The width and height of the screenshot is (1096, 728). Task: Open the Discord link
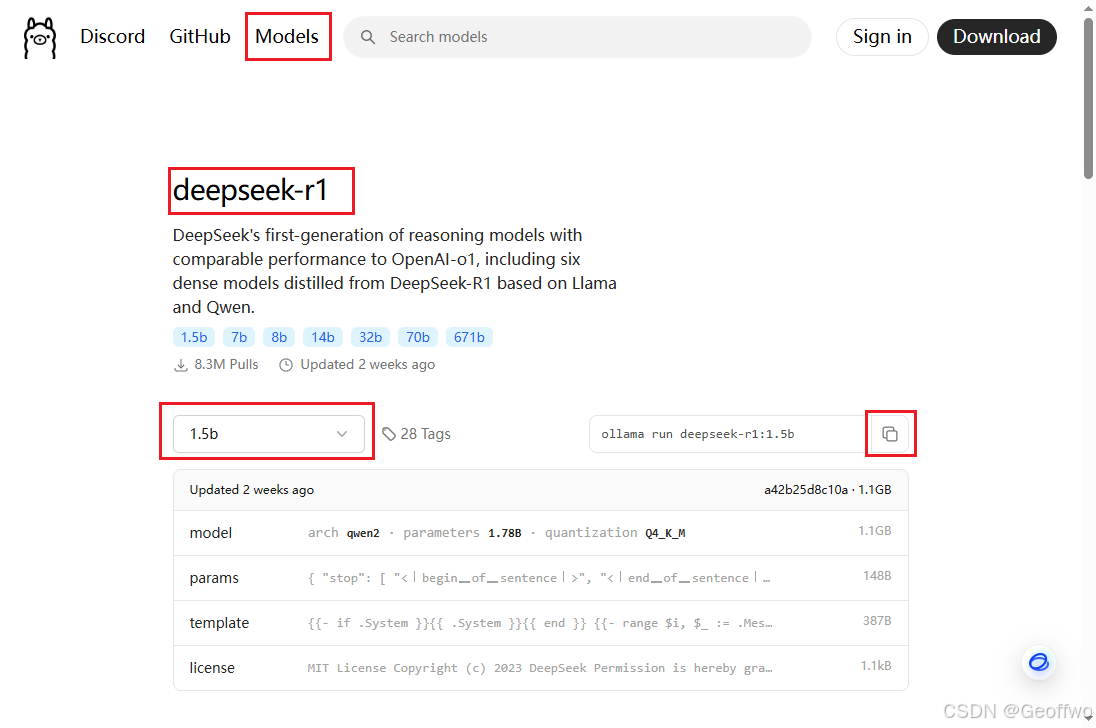[113, 36]
